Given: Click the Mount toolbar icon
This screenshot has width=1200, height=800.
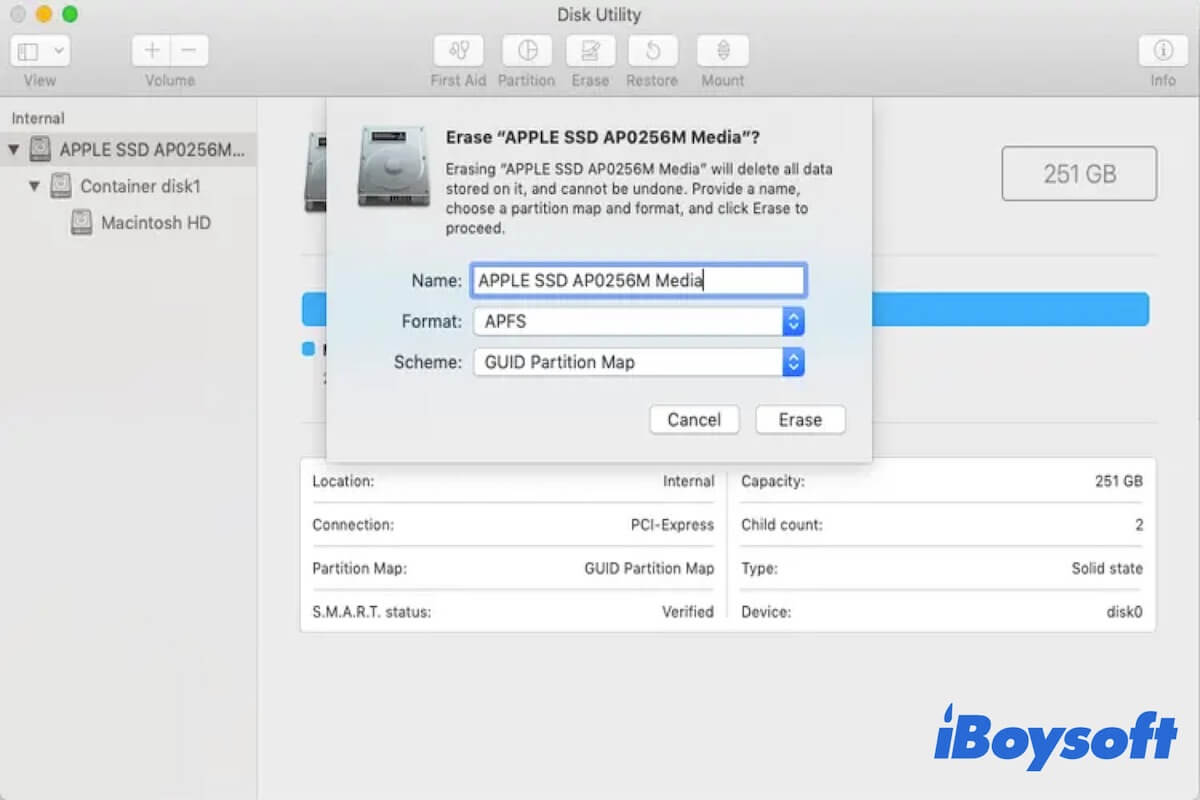Looking at the screenshot, I should [722, 51].
